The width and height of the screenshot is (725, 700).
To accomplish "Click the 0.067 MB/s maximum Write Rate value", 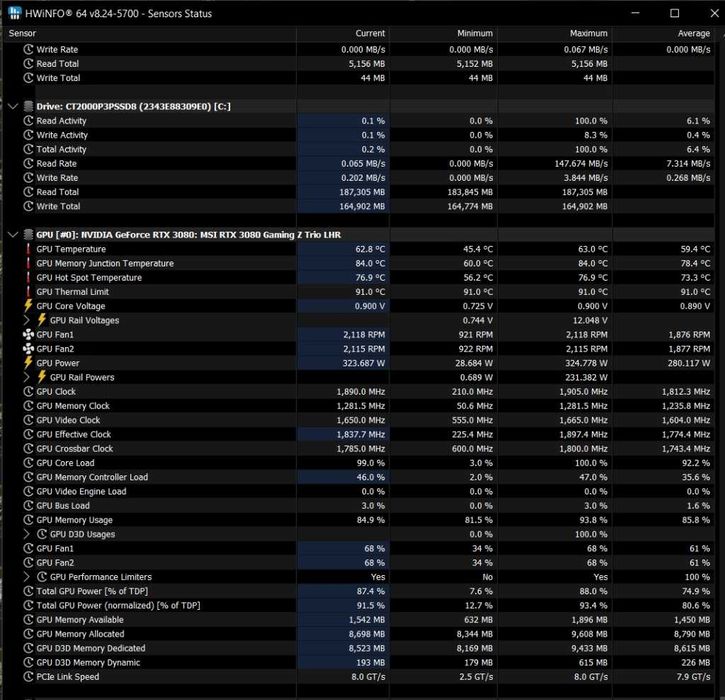I will [x=586, y=49].
